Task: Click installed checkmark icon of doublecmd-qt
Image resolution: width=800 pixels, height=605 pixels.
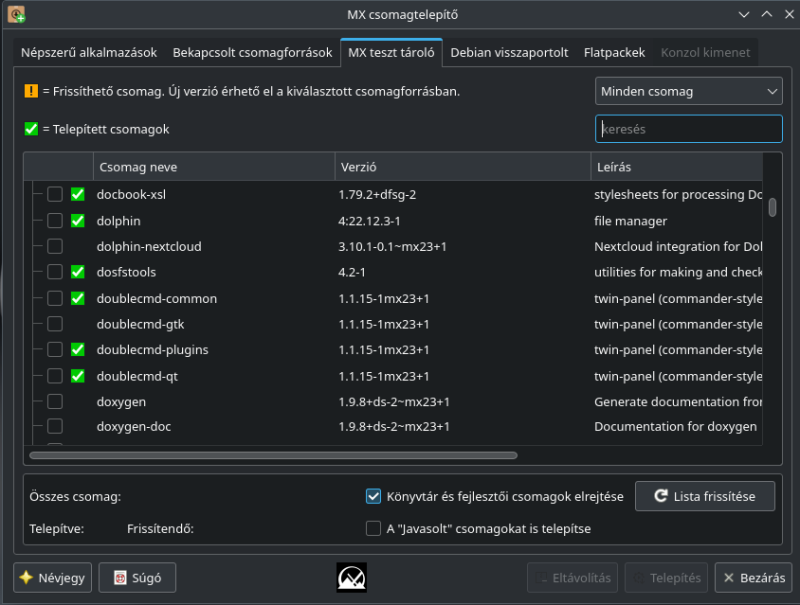Action: [78, 376]
